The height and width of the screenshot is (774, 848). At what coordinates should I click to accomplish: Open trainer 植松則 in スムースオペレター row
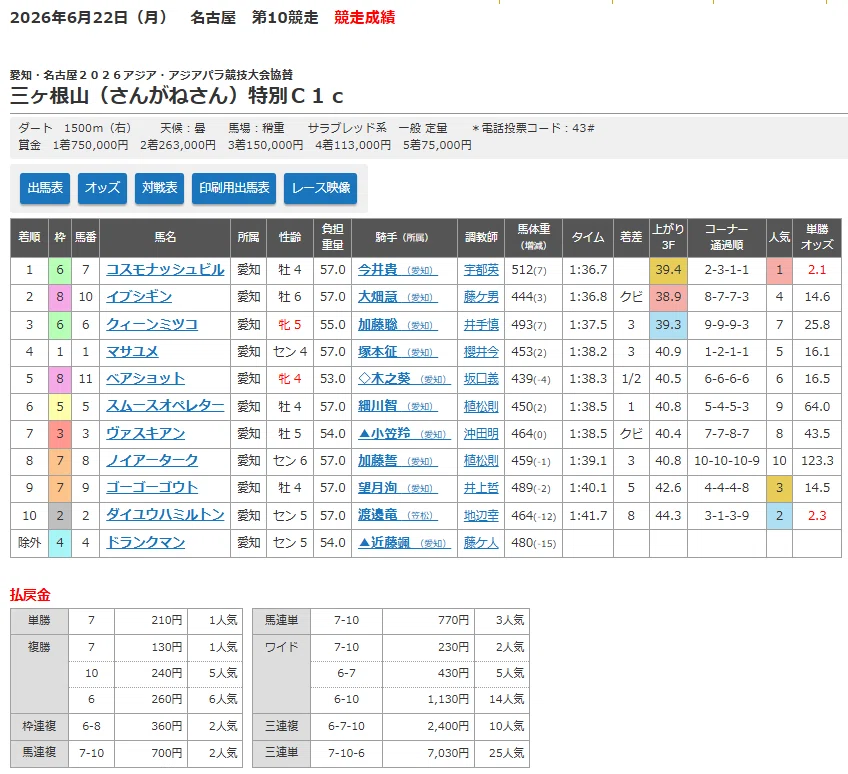[481, 406]
